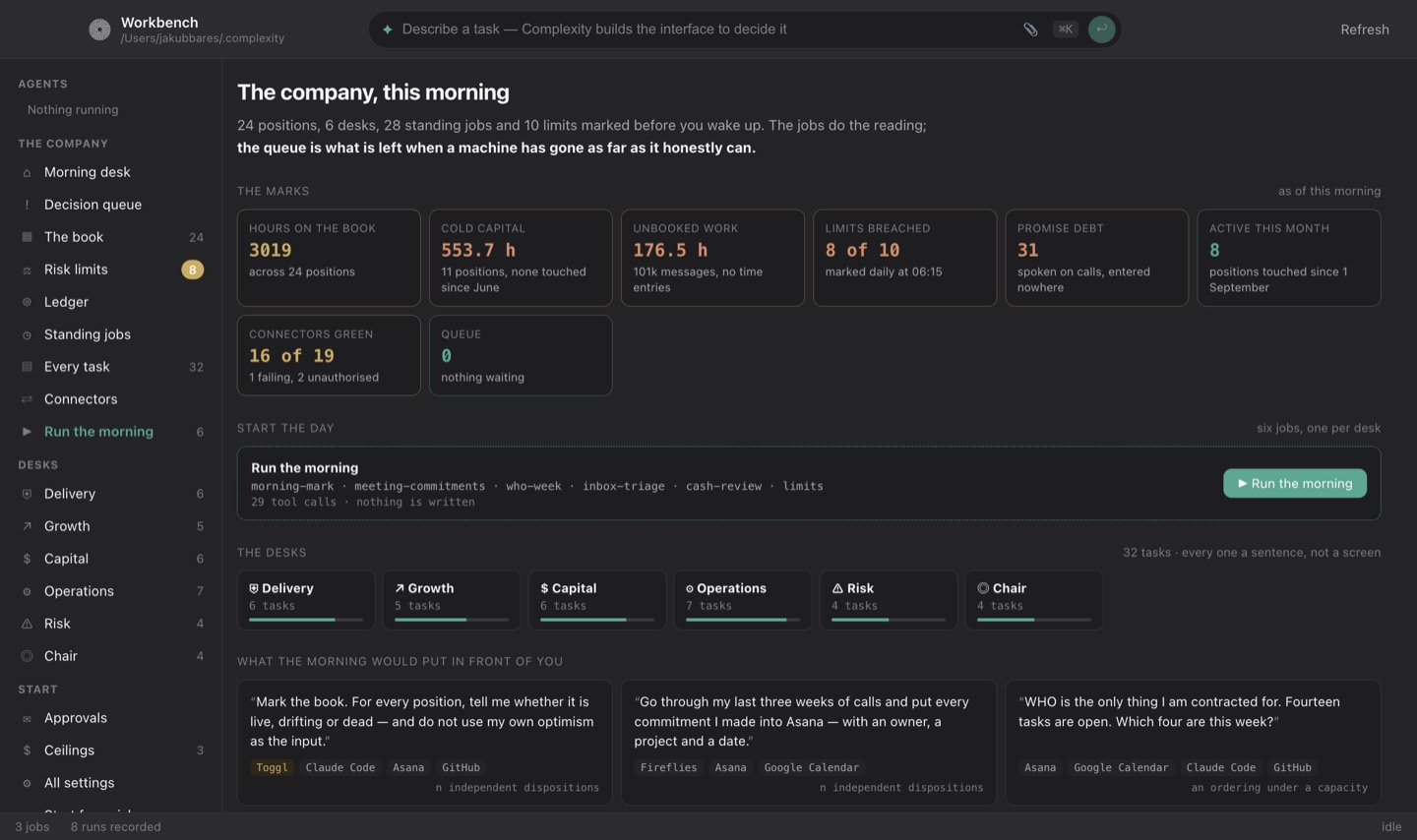Viewport: 1417px width, 840px height.
Task: Click the Chair circle icon in sidebar
Action: coord(27,656)
